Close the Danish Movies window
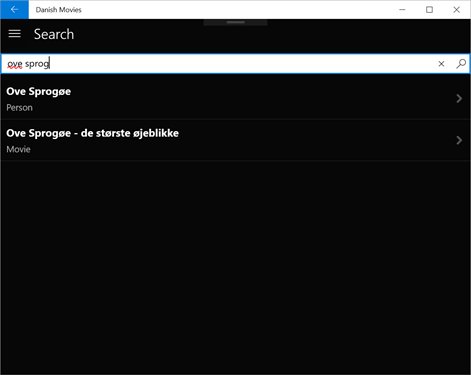 click(x=456, y=10)
